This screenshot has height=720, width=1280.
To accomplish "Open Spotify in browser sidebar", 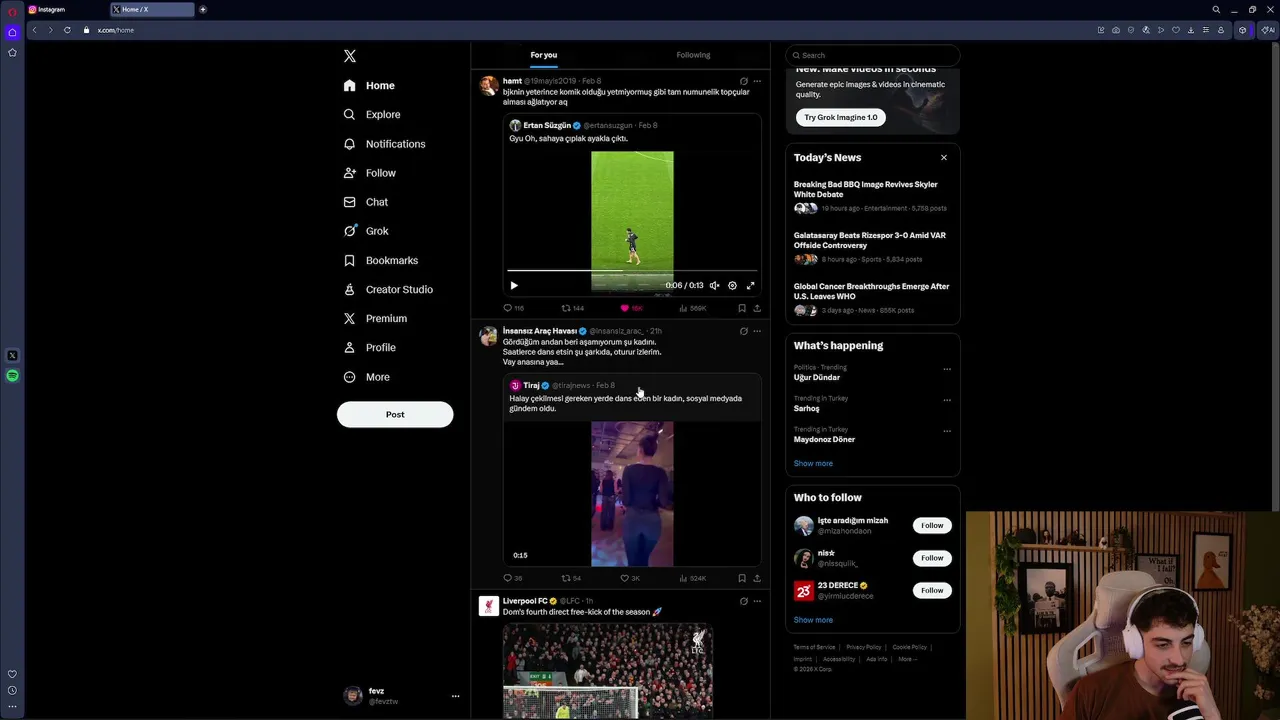I will [x=12, y=376].
